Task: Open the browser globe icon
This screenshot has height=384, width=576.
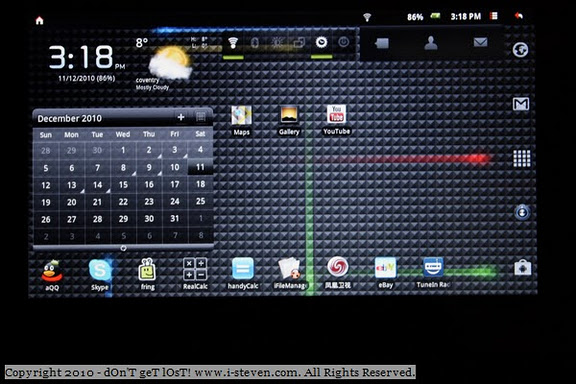Action: tap(521, 50)
